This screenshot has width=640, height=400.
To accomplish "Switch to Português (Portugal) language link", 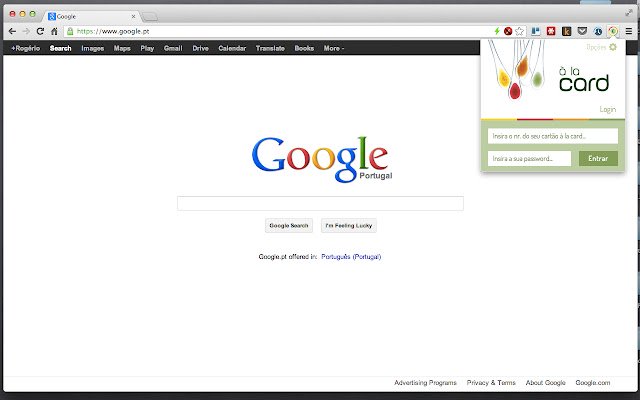I will pyautogui.click(x=351, y=257).
